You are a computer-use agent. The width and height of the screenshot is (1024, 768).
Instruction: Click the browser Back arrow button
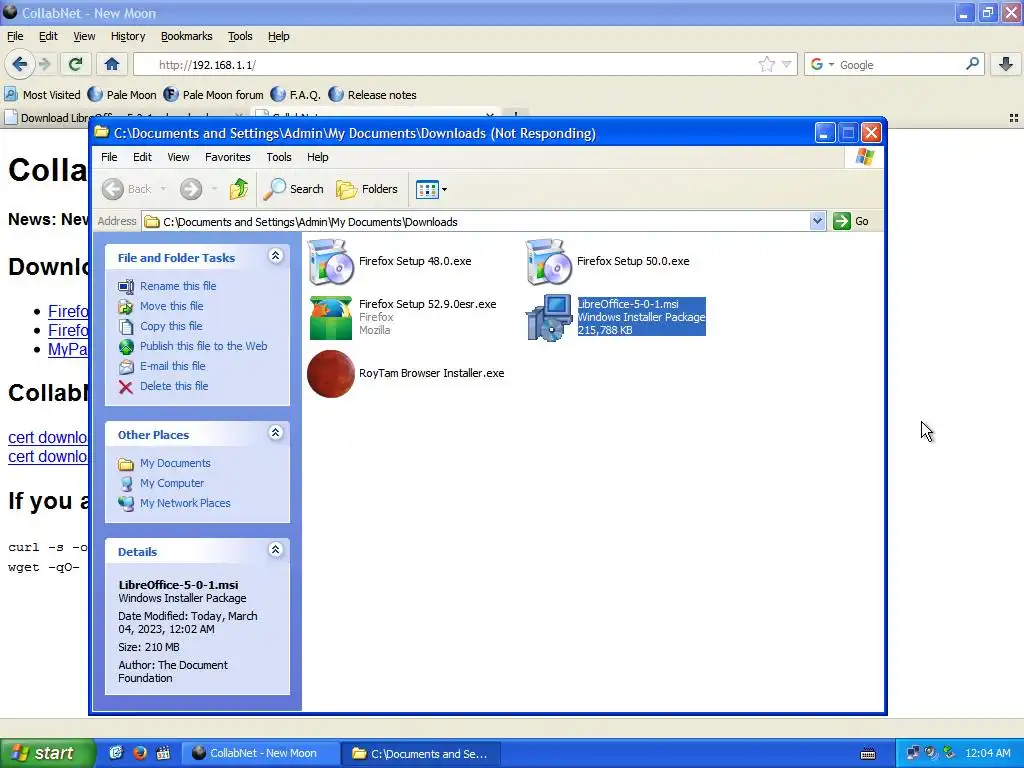[19, 64]
